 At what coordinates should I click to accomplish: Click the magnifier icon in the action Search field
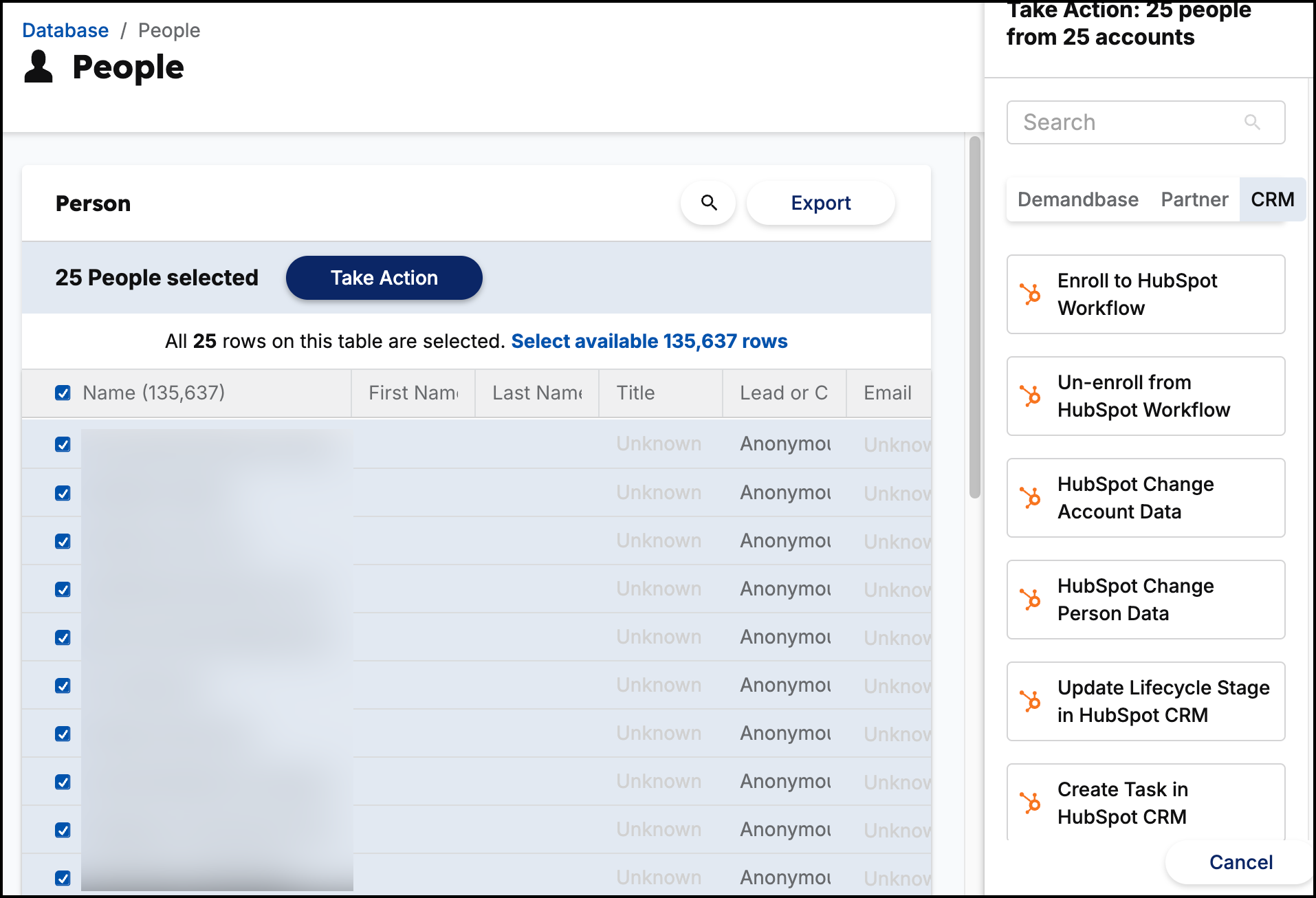click(x=1252, y=122)
